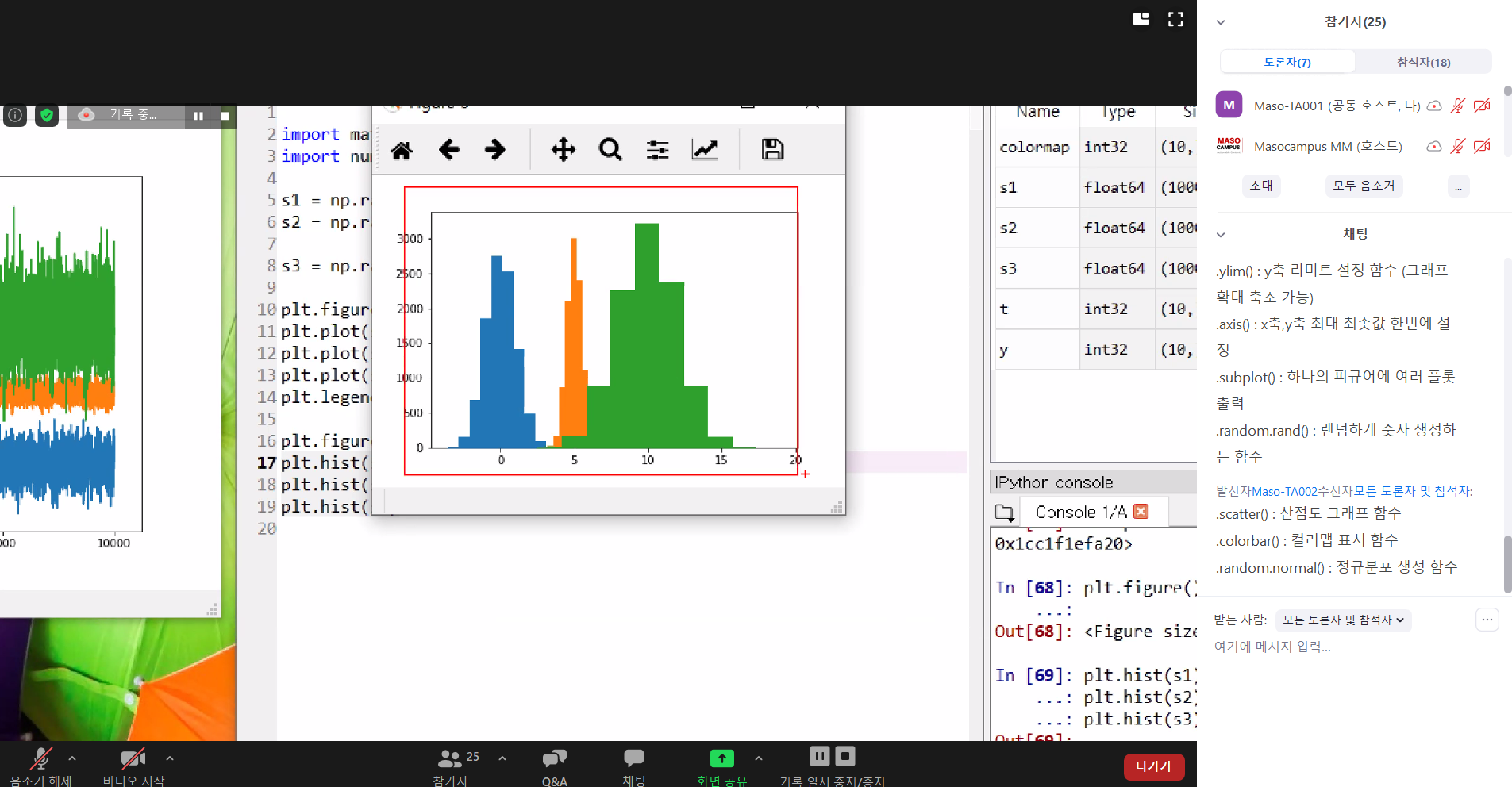Switch to the 참석자(18) tab
This screenshot has height=787, width=1512.
point(1423,62)
